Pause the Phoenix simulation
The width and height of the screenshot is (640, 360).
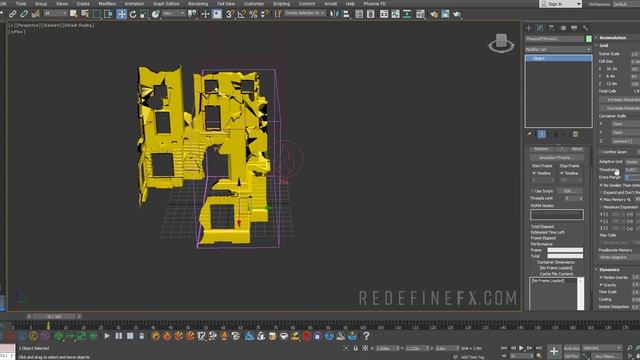coord(118,336)
